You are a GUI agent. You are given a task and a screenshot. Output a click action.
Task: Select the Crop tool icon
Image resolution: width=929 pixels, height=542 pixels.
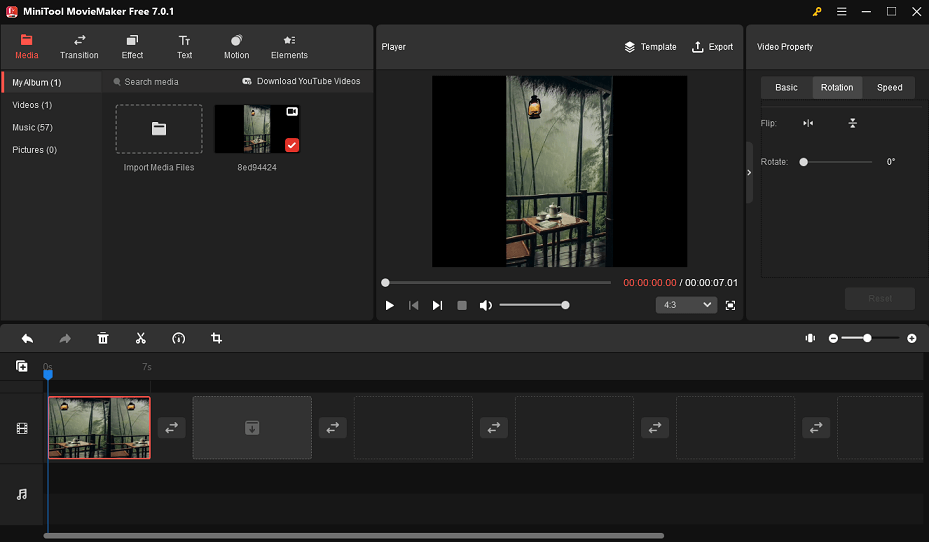click(x=216, y=339)
